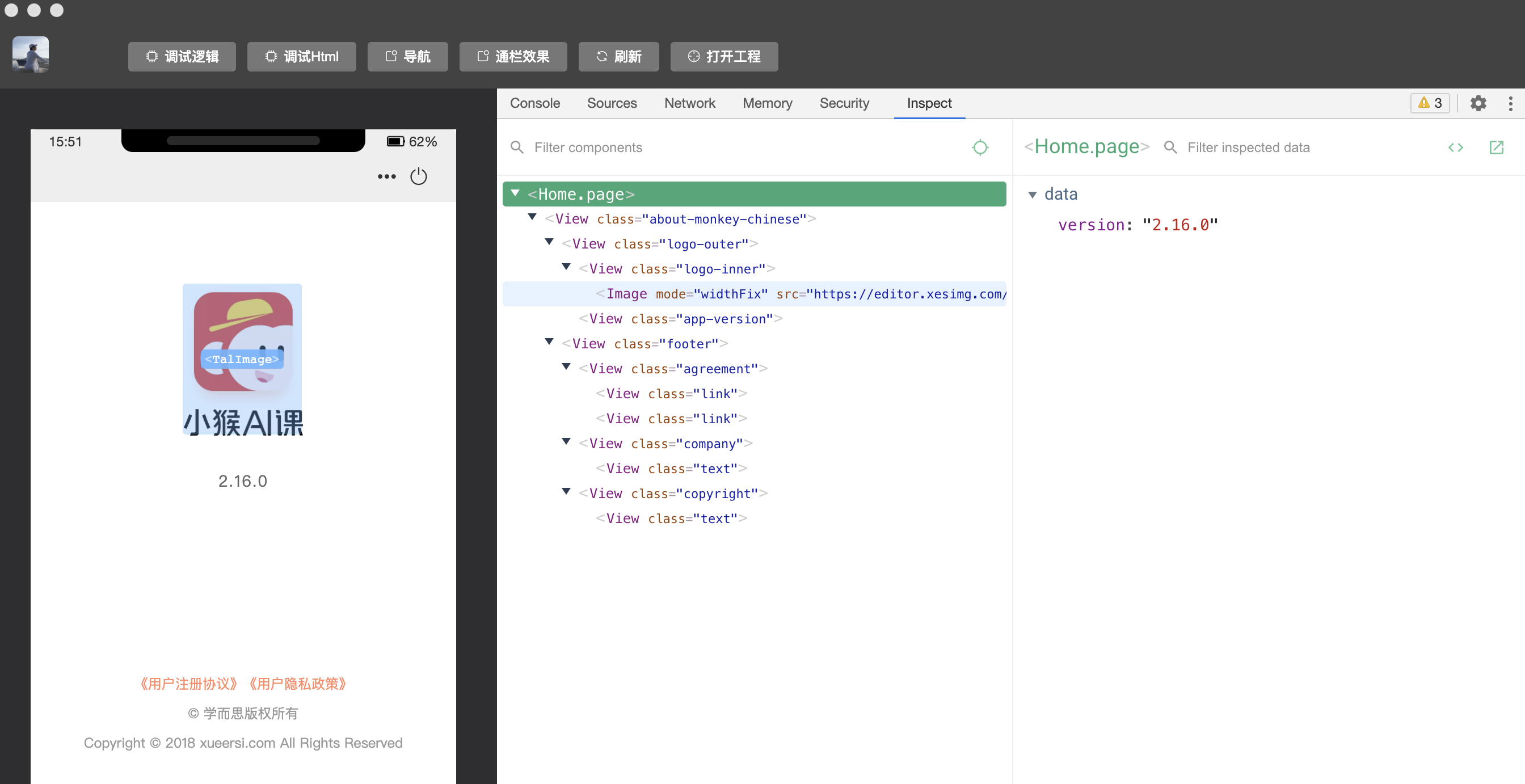1525x784 pixels.
Task: Click the open-in-editor external icon
Action: pyautogui.click(x=1496, y=147)
